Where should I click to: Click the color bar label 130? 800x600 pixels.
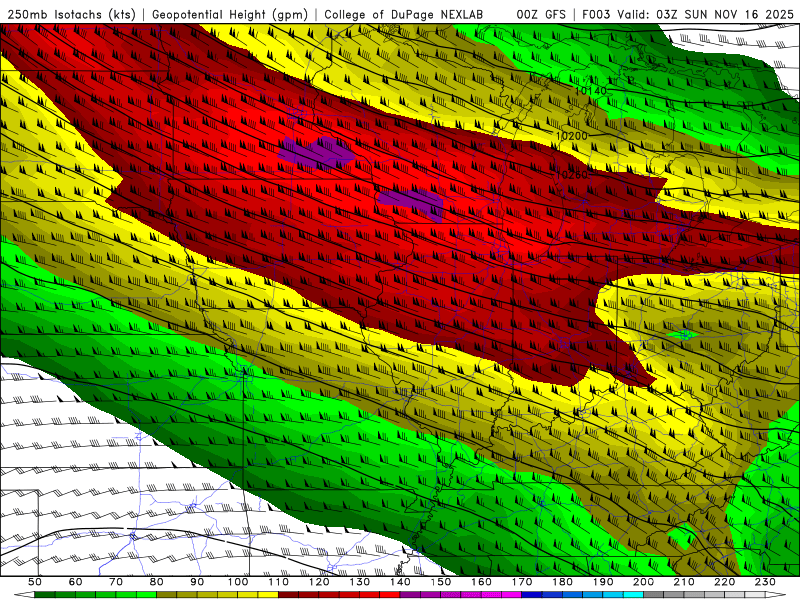click(x=360, y=582)
